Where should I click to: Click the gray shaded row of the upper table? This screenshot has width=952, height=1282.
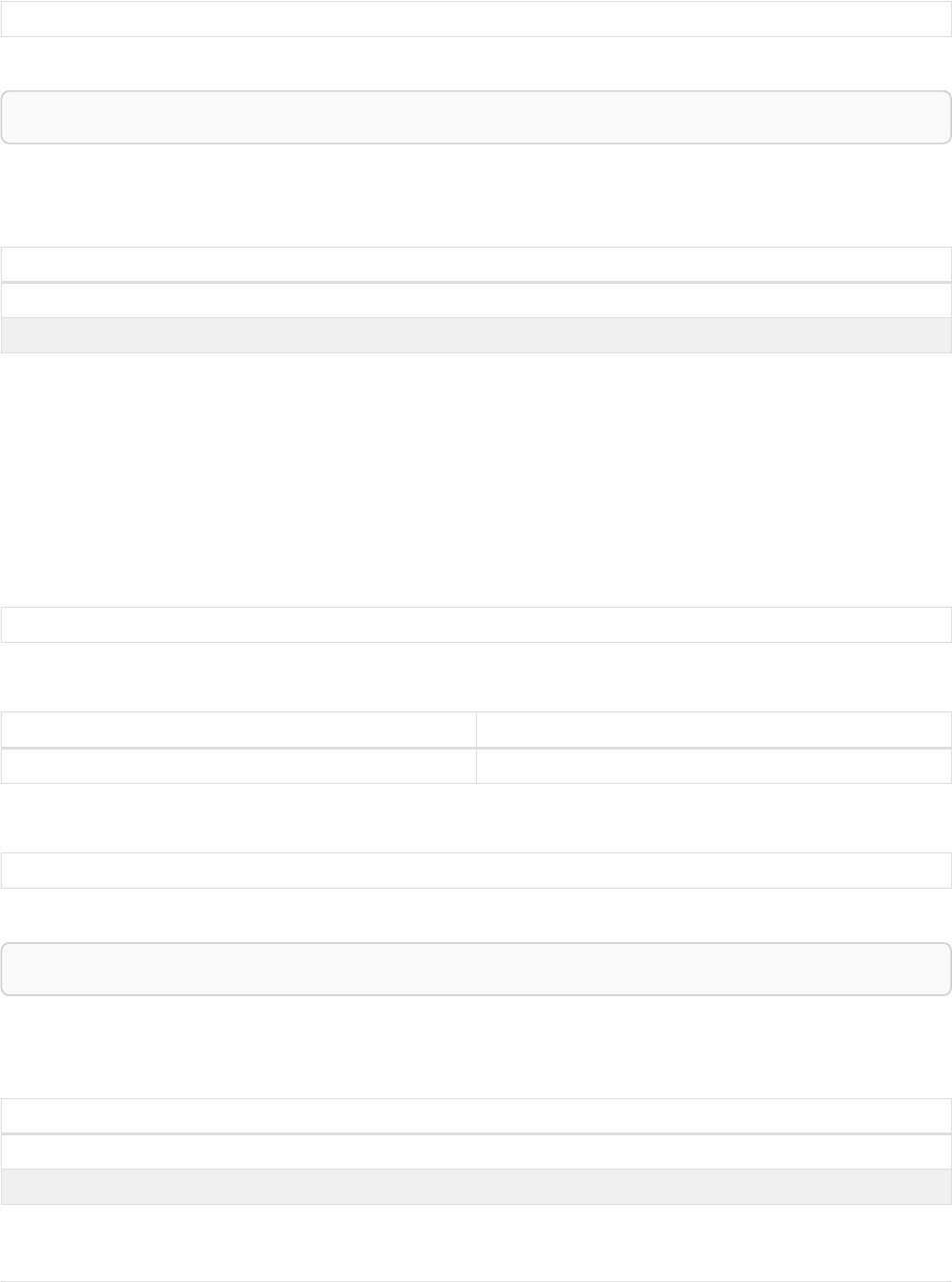476,335
